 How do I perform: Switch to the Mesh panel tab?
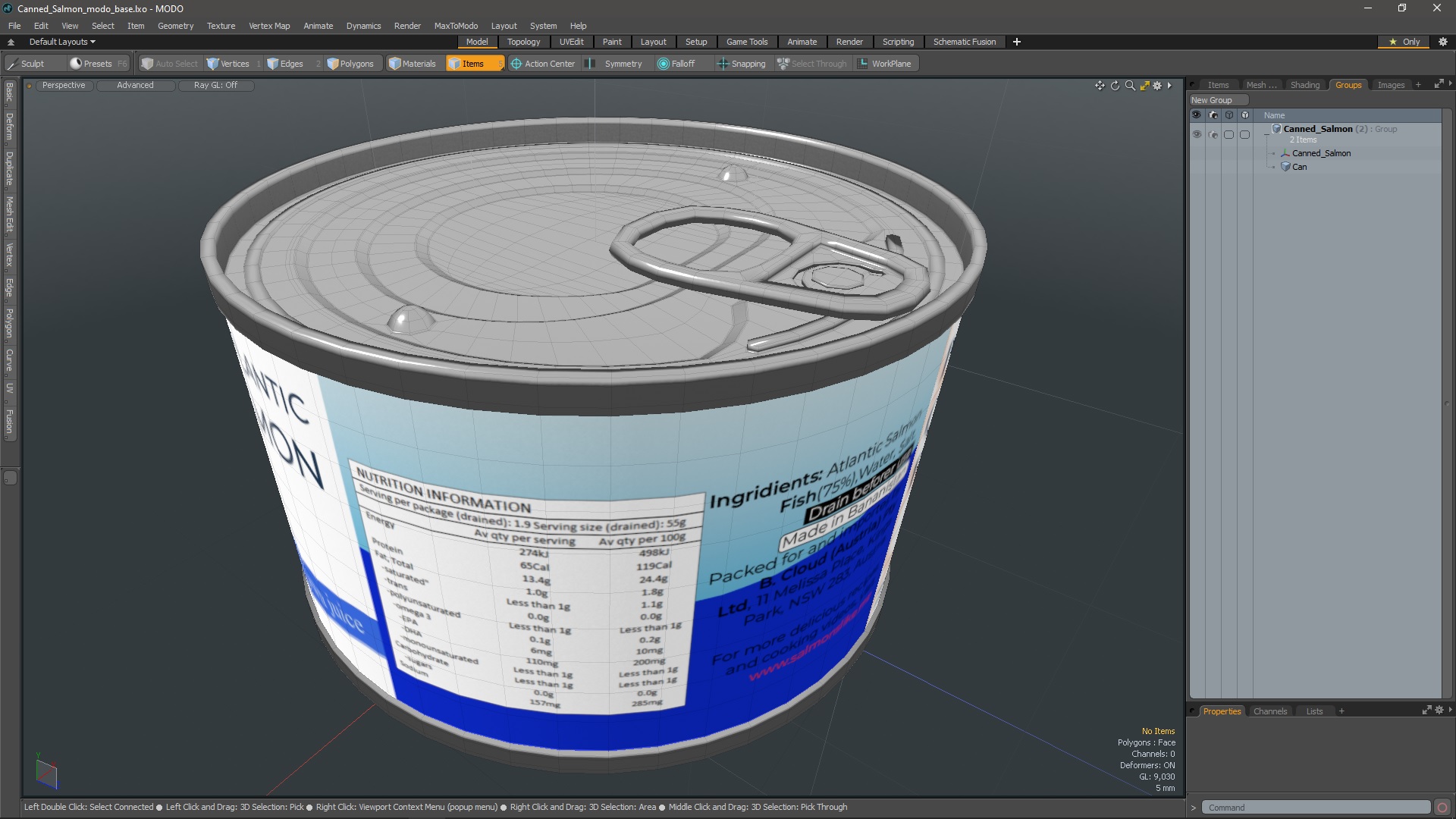1261,85
